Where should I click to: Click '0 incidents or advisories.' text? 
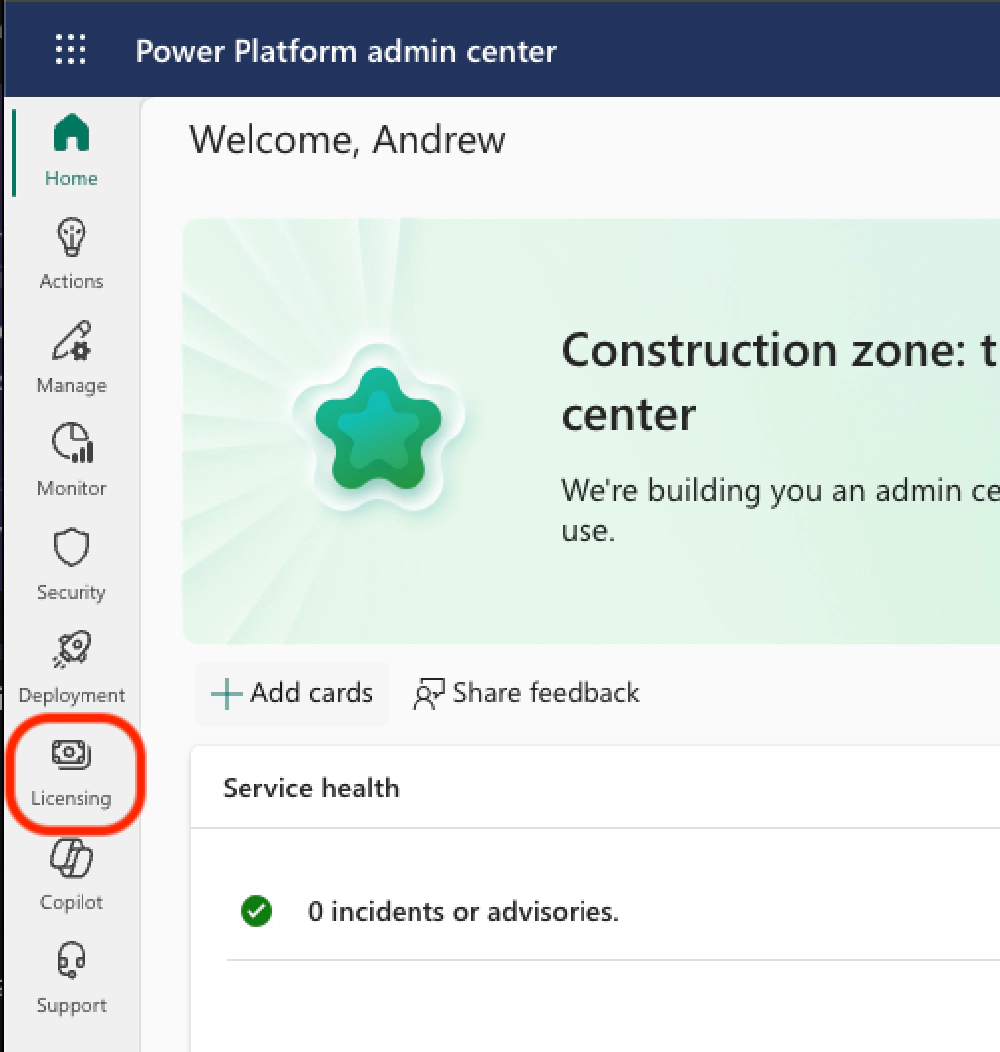(x=463, y=911)
